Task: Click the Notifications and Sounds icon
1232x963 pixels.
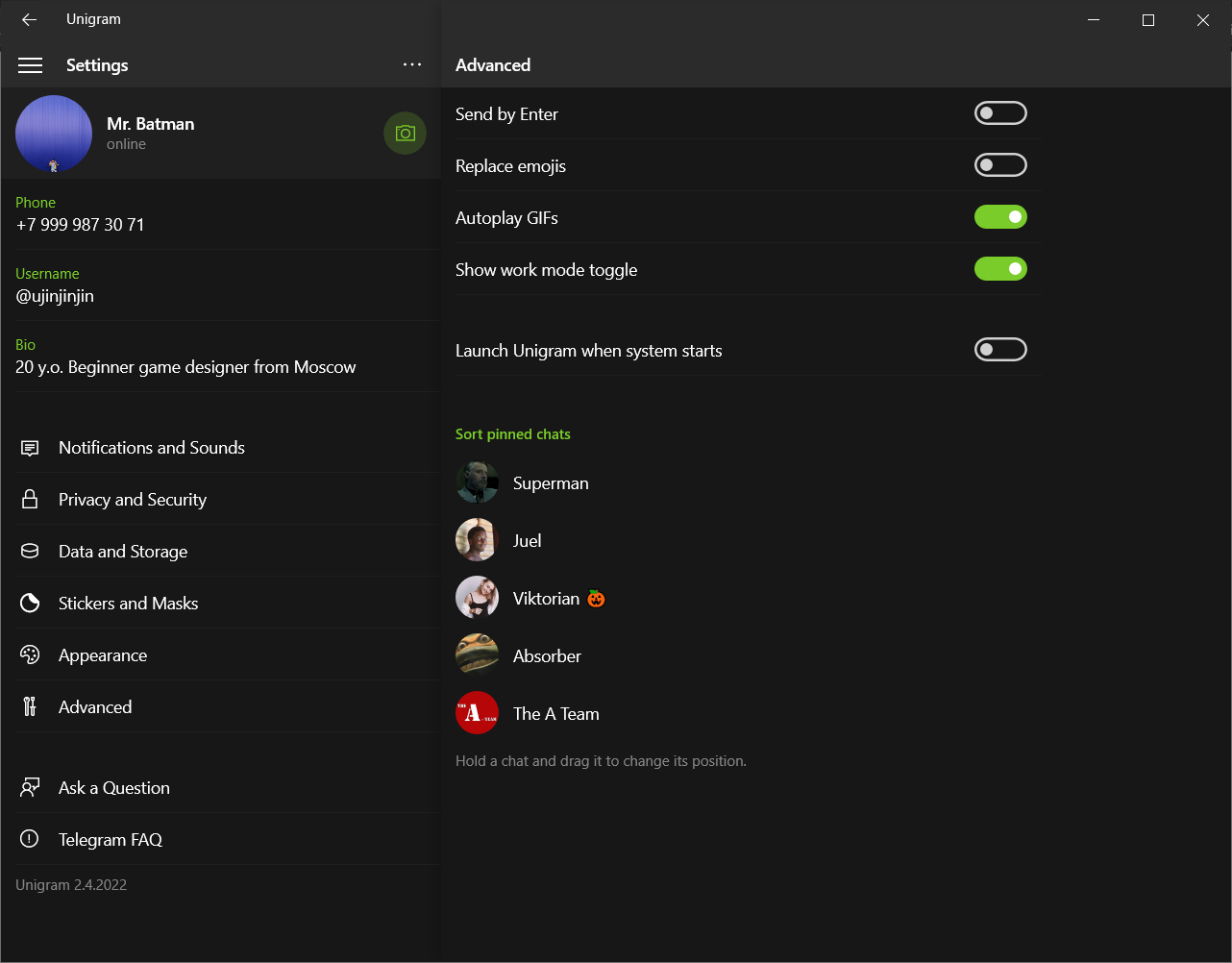Action: tap(30, 448)
